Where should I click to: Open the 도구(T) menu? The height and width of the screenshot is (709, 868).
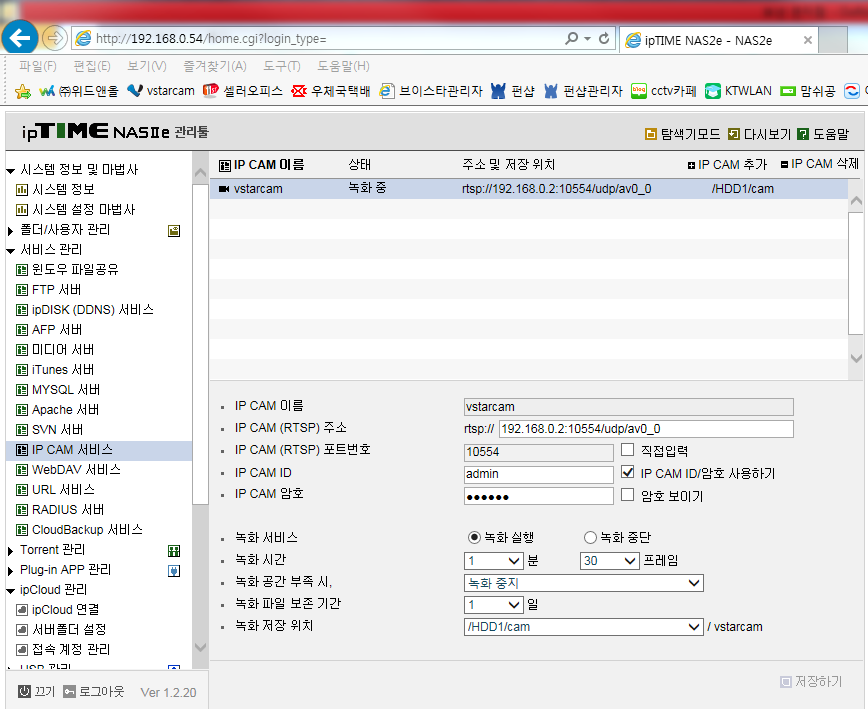(282, 66)
